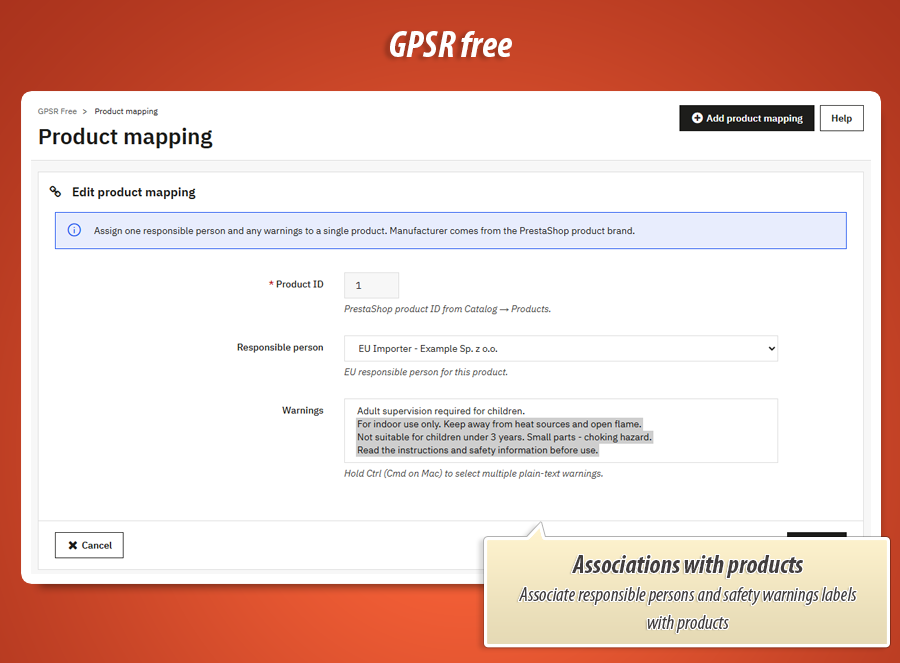Open the Help button

(x=841, y=118)
